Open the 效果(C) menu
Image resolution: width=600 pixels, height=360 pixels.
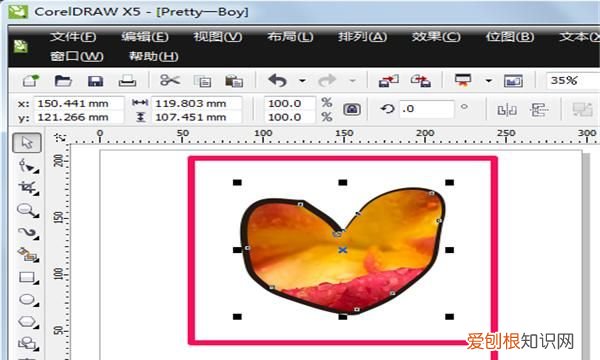point(436,37)
